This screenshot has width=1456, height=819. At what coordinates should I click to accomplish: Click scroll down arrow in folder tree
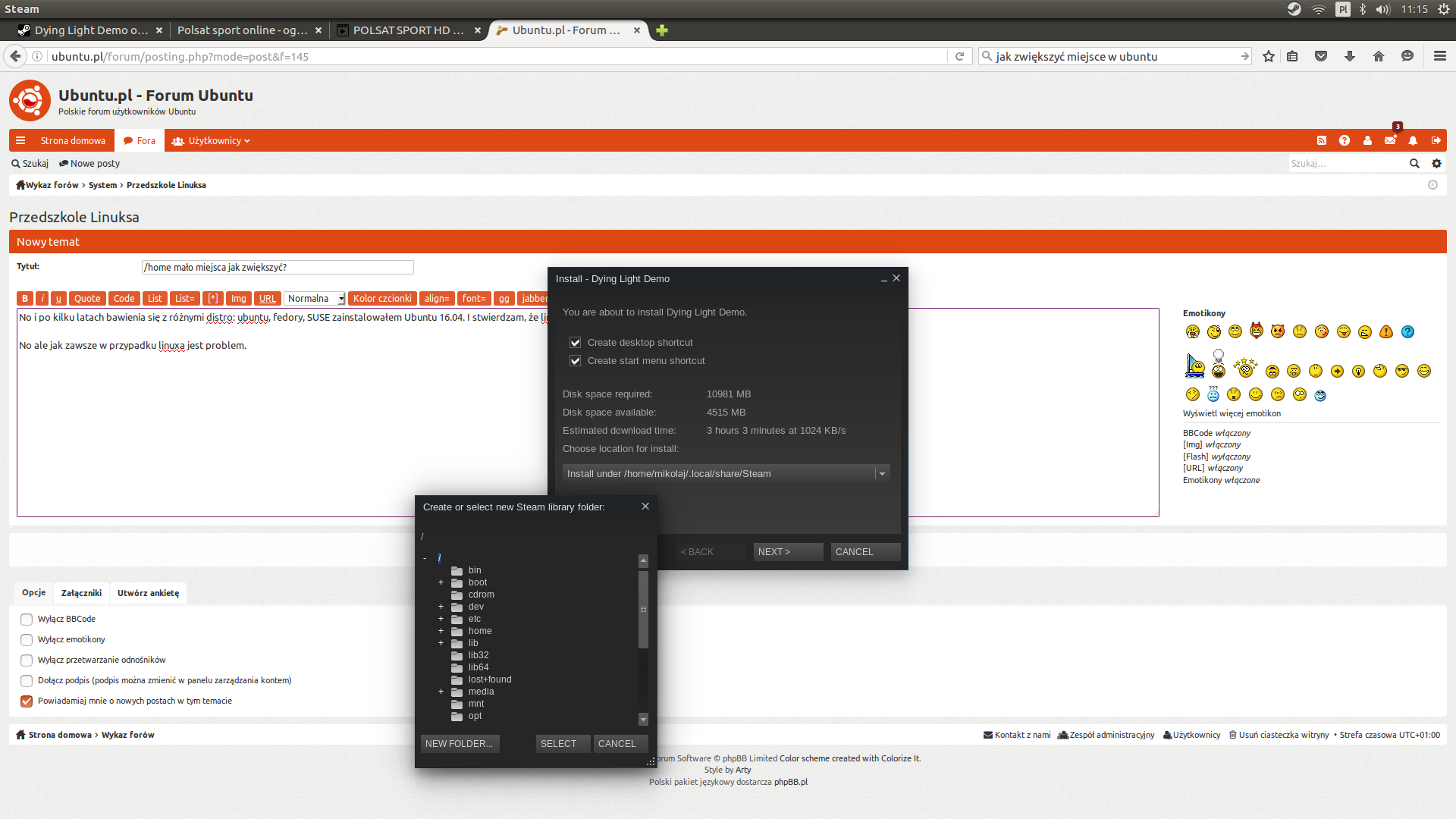[x=643, y=719]
